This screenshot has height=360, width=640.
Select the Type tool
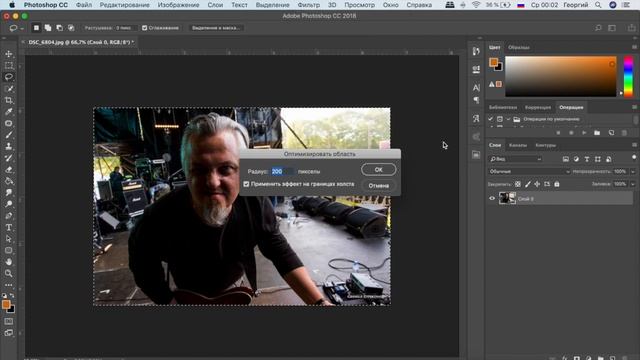pyautogui.click(x=9, y=227)
